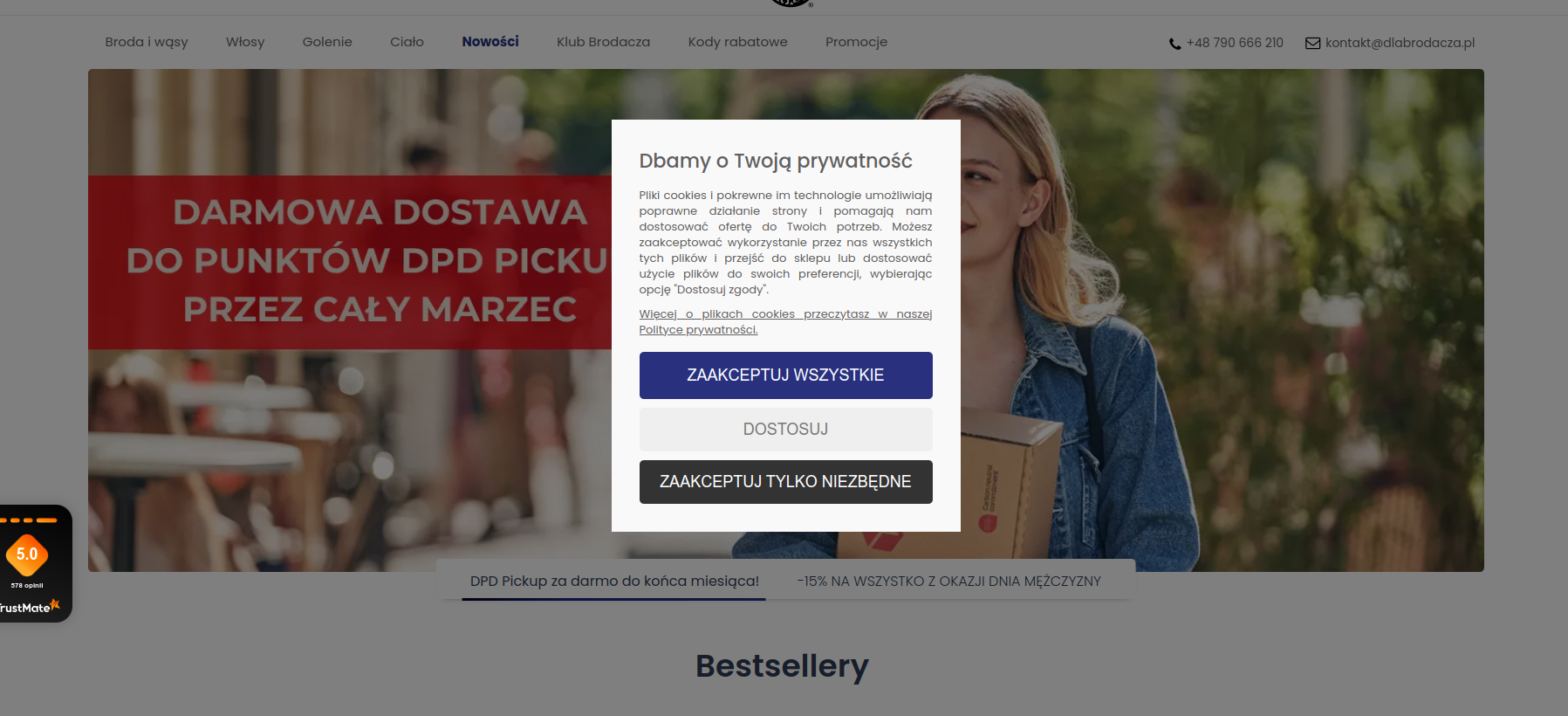Open the Broda i wąsy menu
Viewport: 1568px width, 716px height.
(147, 42)
